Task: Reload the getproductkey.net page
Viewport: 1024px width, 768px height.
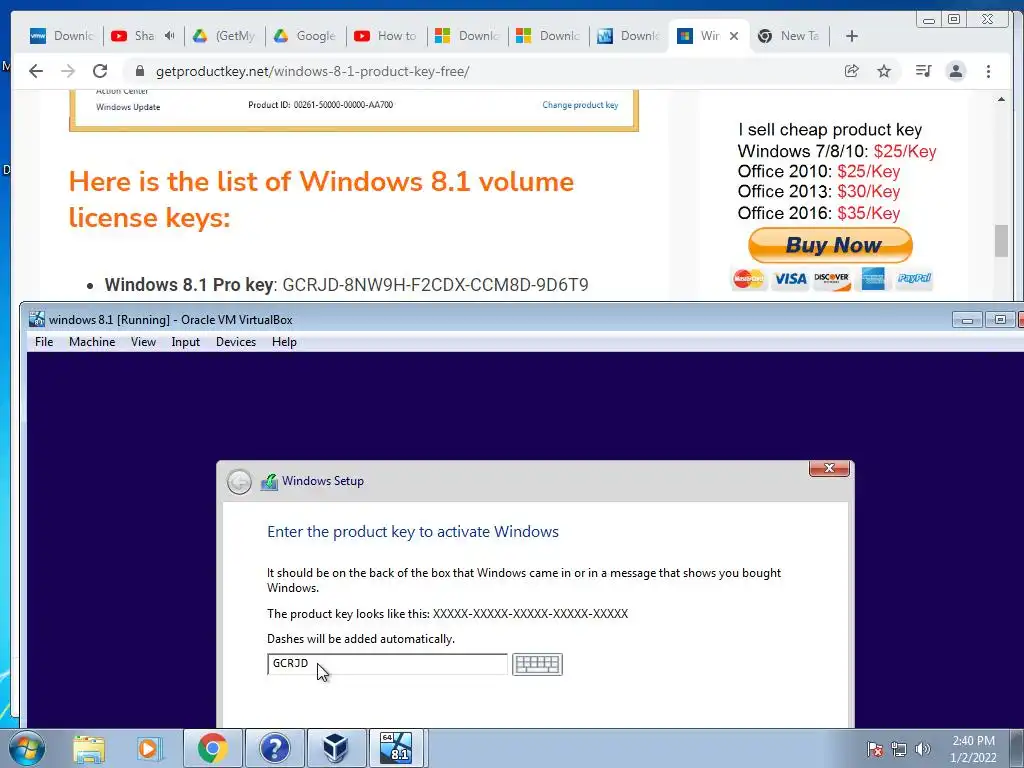Action: (x=100, y=71)
